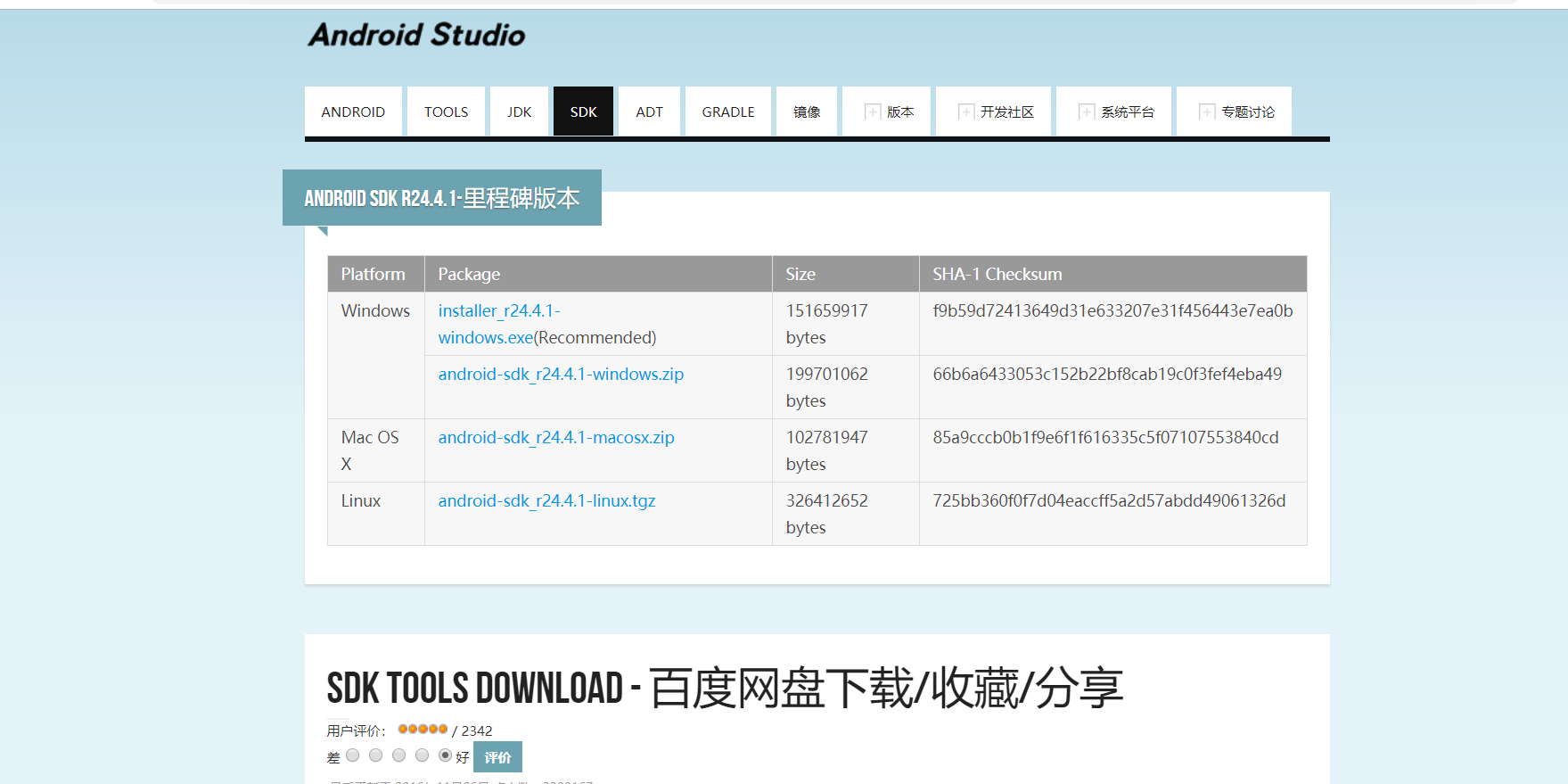1568x784 pixels.
Task: Click the Size column header
Action: (845, 274)
